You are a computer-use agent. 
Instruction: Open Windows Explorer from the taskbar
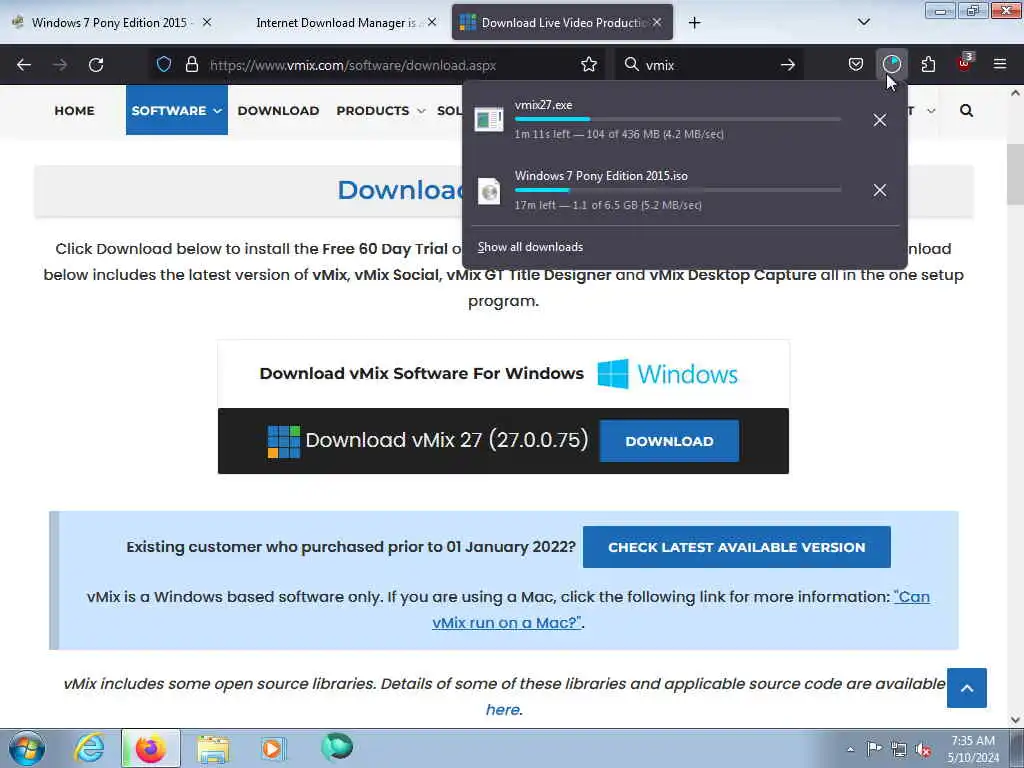pos(213,748)
